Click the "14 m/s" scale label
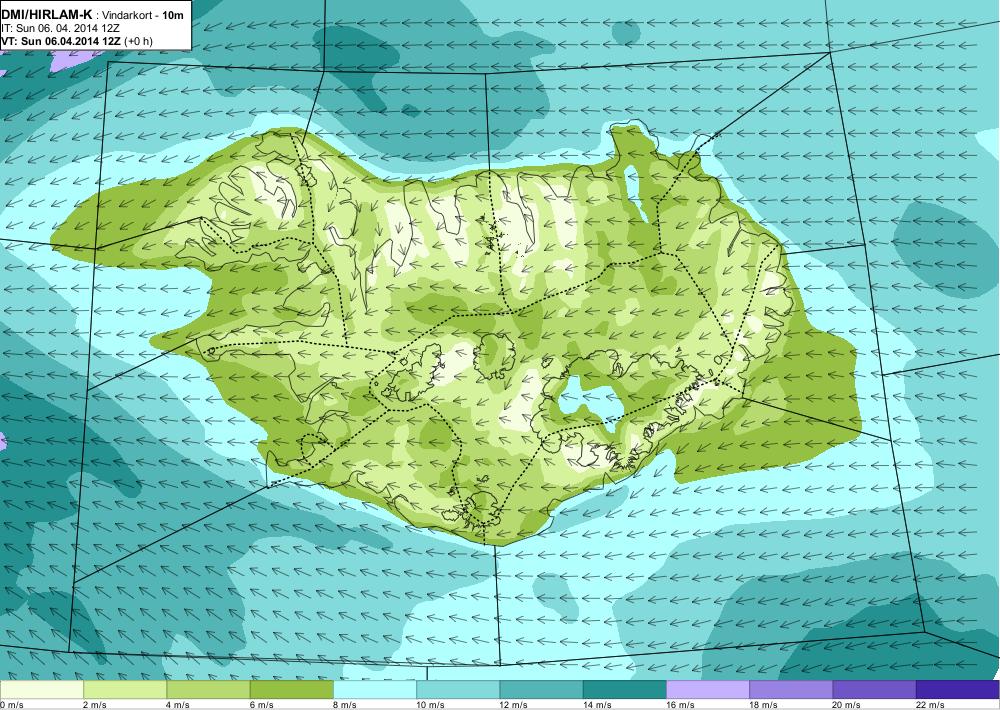The width and height of the screenshot is (1000, 710). [x=596, y=705]
